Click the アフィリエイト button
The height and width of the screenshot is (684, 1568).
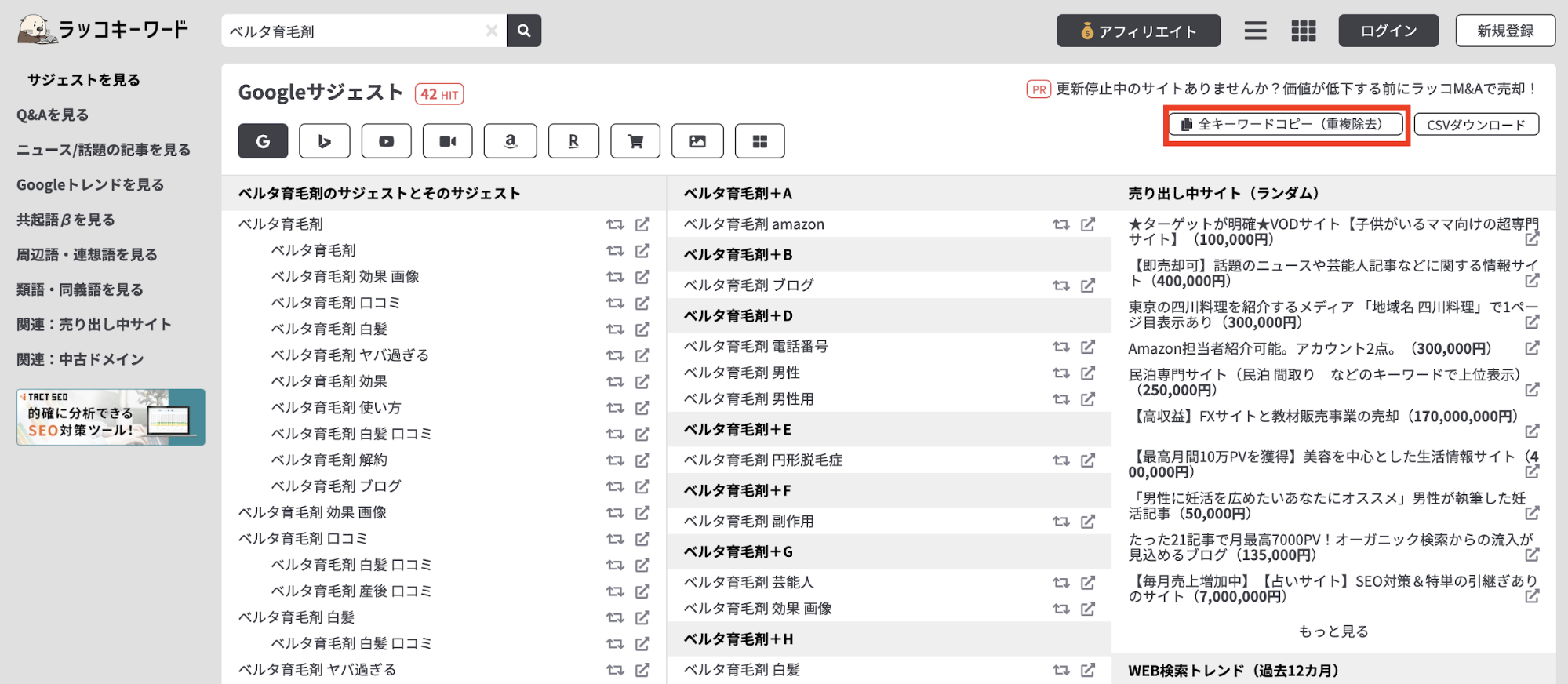[x=1138, y=31]
